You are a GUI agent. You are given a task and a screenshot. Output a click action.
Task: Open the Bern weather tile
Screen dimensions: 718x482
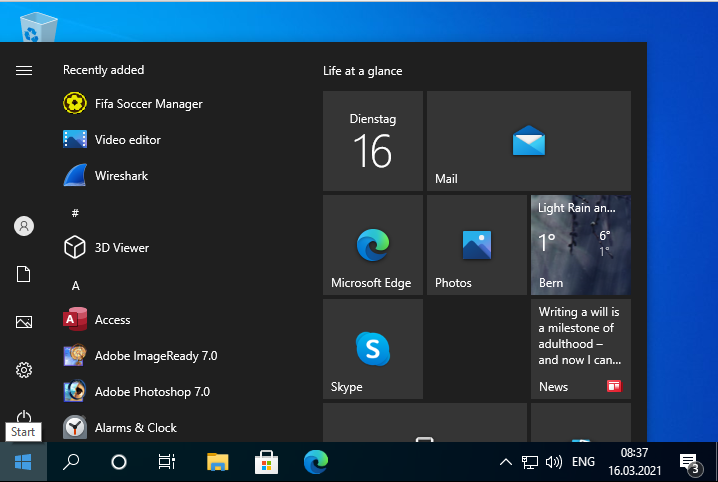click(580, 245)
